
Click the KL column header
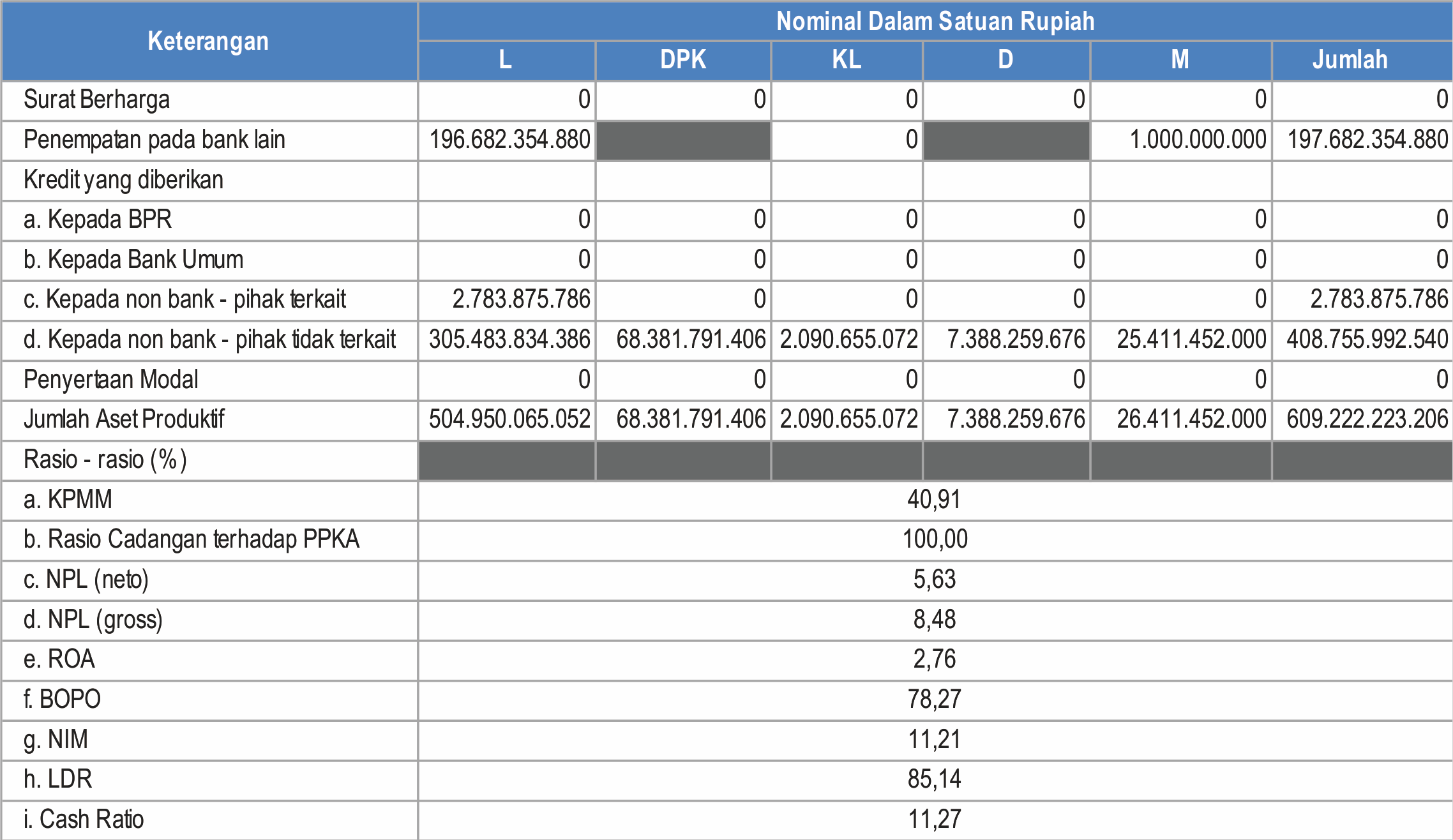pyautogui.click(x=845, y=61)
